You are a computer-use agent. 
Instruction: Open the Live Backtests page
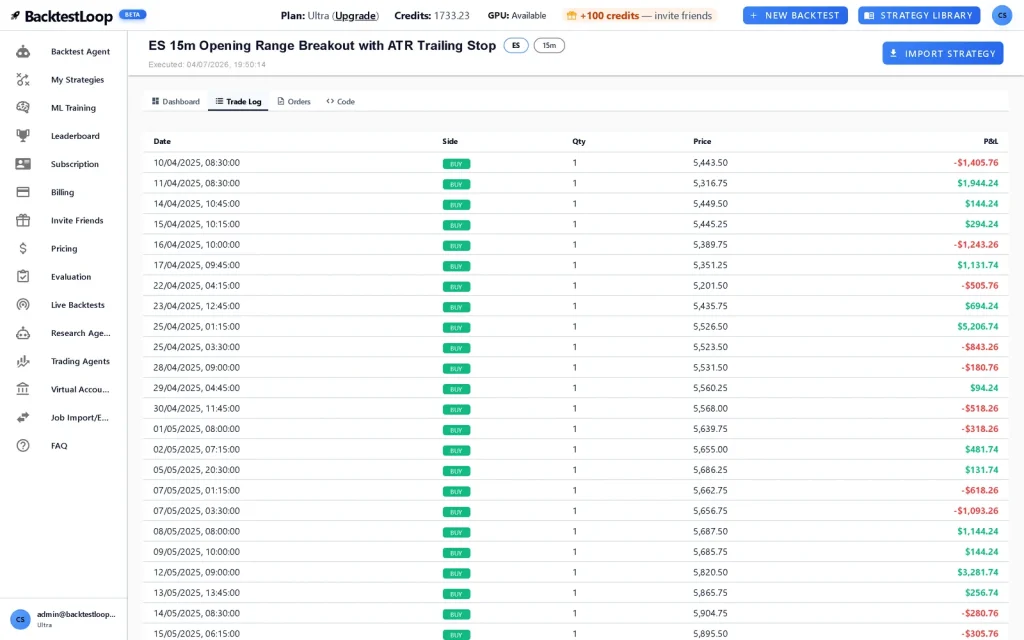pos(78,305)
